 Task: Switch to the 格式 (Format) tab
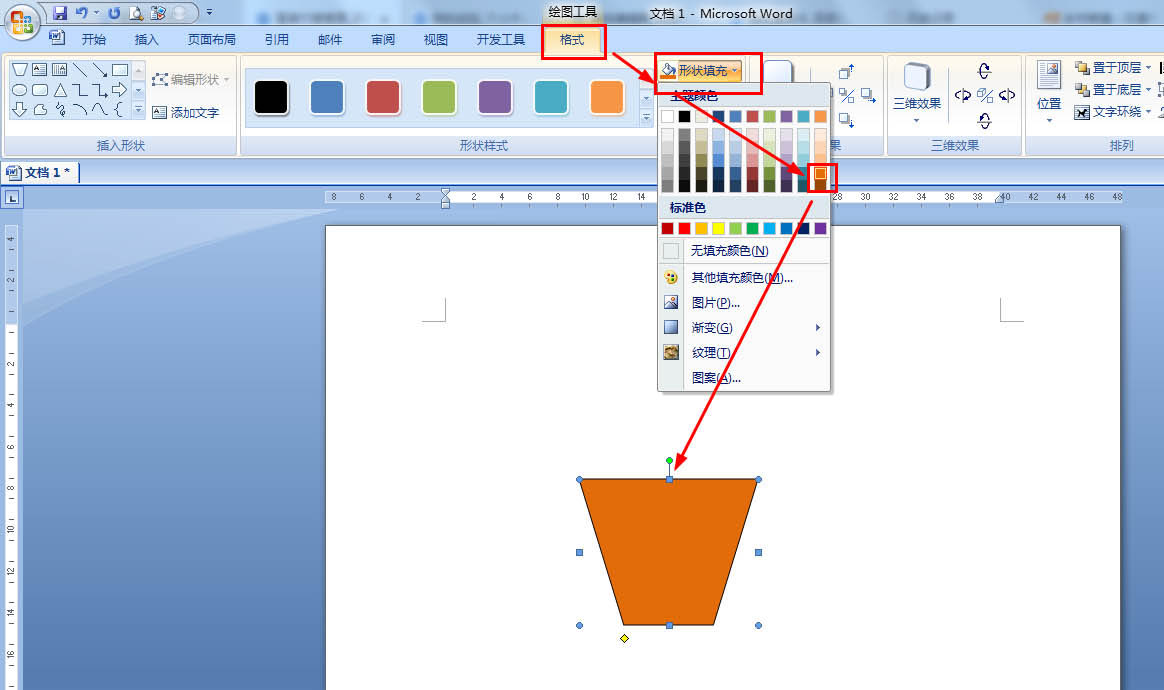point(572,39)
